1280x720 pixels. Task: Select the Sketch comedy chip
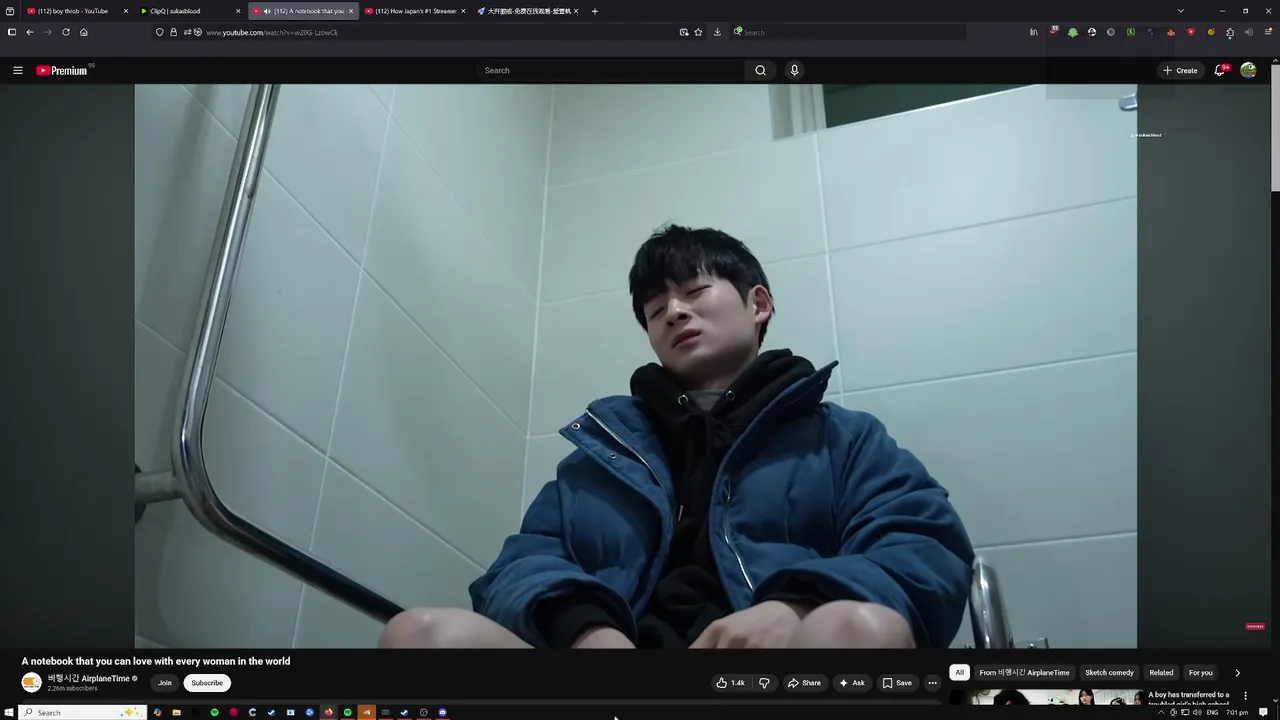(x=1109, y=673)
